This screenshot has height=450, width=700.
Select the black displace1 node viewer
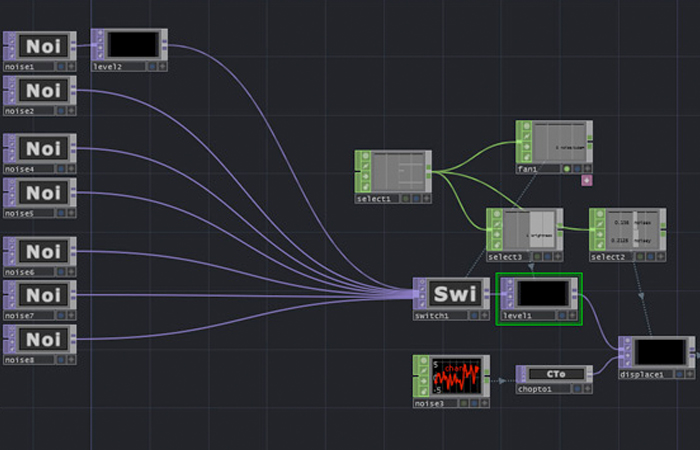tap(661, 352)
